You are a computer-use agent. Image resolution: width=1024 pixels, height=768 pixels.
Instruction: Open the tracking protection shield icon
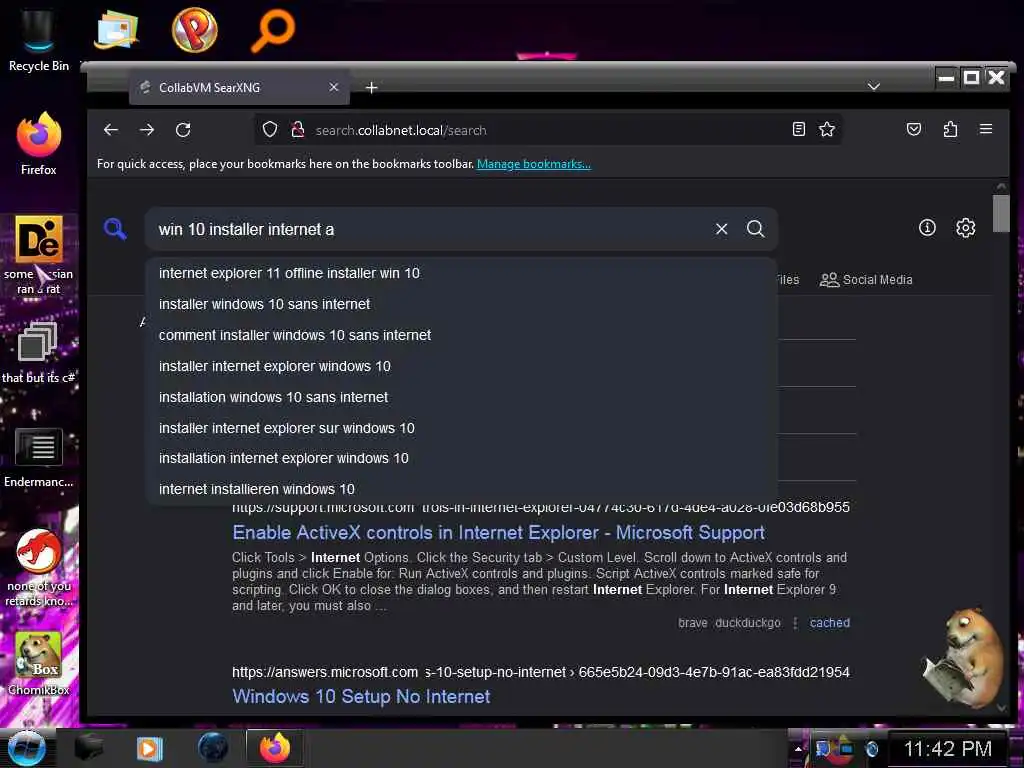(270, 129)
